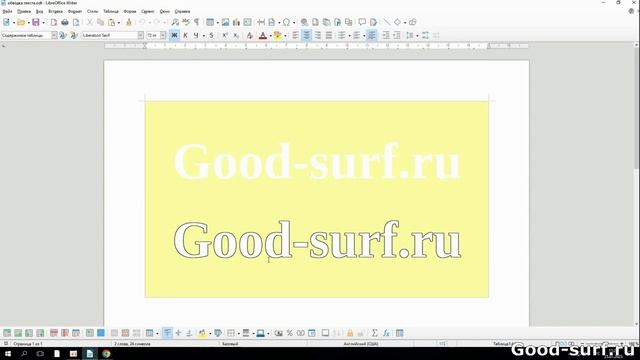640x360 pixels.
Task: Open the formula fx icon in the table toolbar
Action: pyautogui.click(x=386, y=333)
